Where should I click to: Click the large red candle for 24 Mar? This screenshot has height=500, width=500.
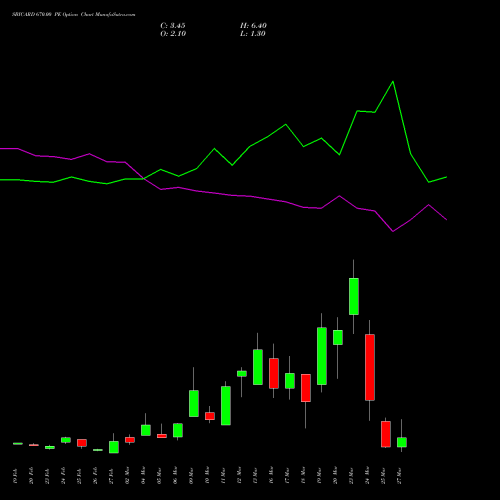pyautogui.click(x=370, y=367)
